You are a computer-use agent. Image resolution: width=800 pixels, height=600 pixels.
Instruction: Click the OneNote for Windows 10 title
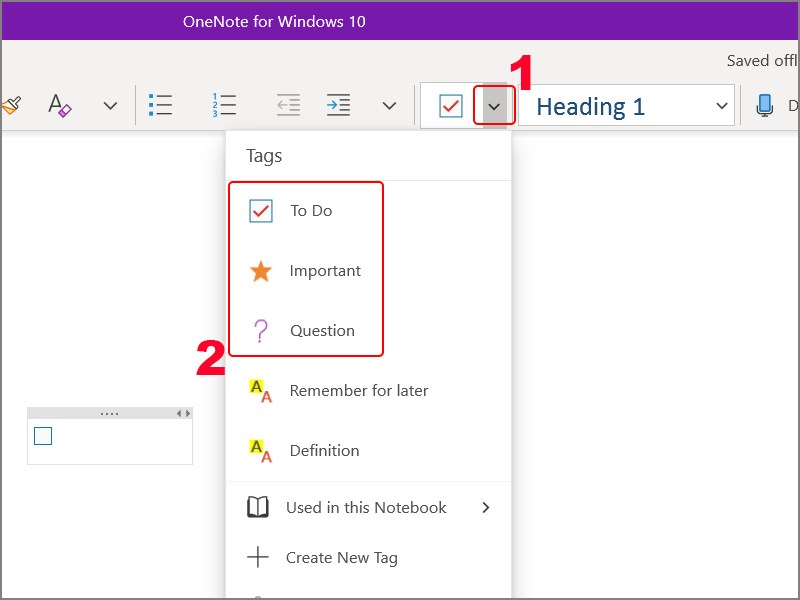(x=274, y=21)
